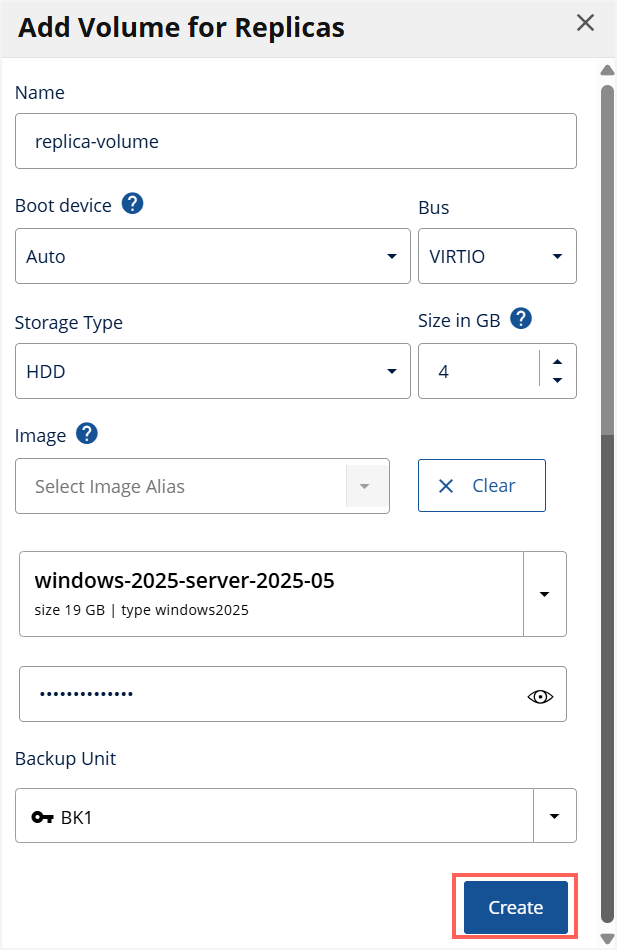This screenshot has width=617, height=950.
Task: Click the eye icon to reveal the password
Action: tap(539, 695)
